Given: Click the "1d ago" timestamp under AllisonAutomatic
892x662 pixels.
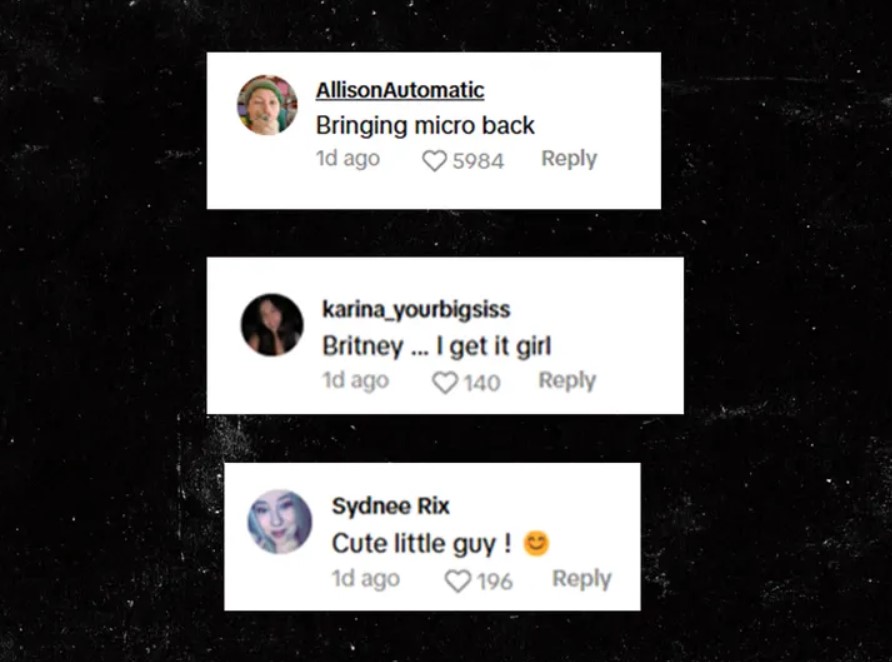Looking at the screenshot, I should pyautogui.click(x=348, y=159).
